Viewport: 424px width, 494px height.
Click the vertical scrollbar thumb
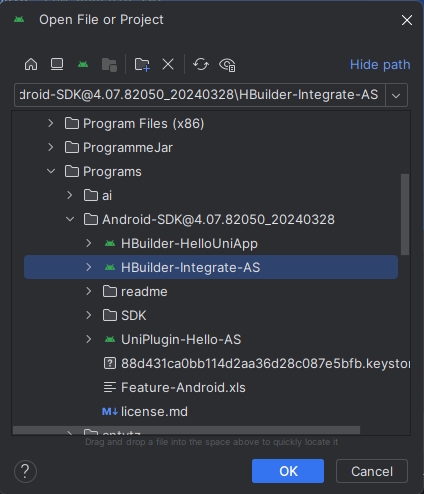[x=405, y=214]
